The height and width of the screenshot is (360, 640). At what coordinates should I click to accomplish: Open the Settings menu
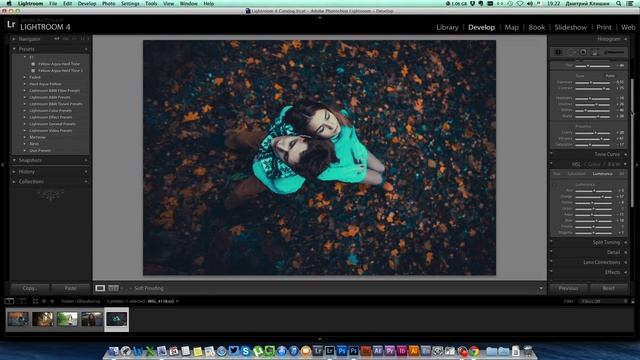tap(130, 4)
